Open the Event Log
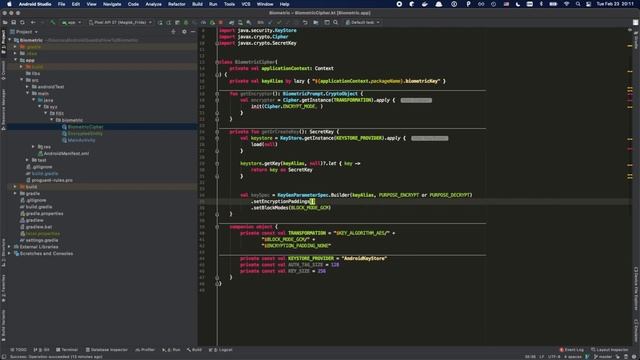 pyautogui.click(x=571, y=350)
